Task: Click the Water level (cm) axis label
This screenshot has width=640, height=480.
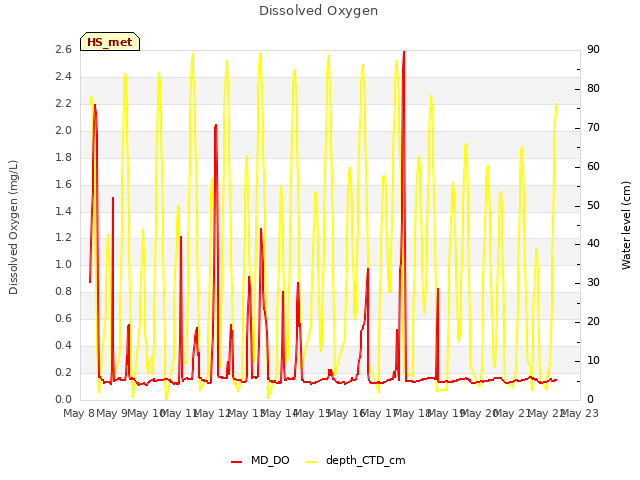Action: 626,225
